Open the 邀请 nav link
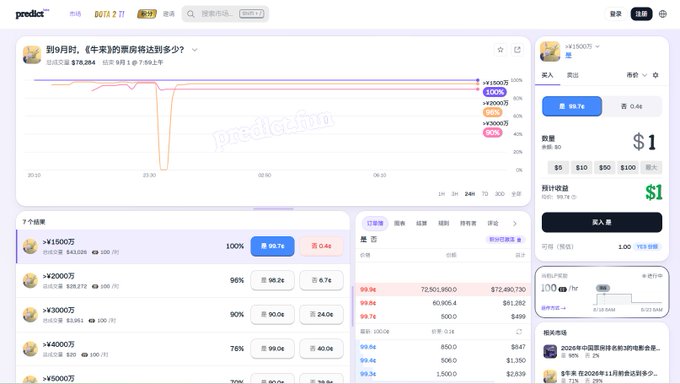680x384 pixels. click(x=169, y=14)
